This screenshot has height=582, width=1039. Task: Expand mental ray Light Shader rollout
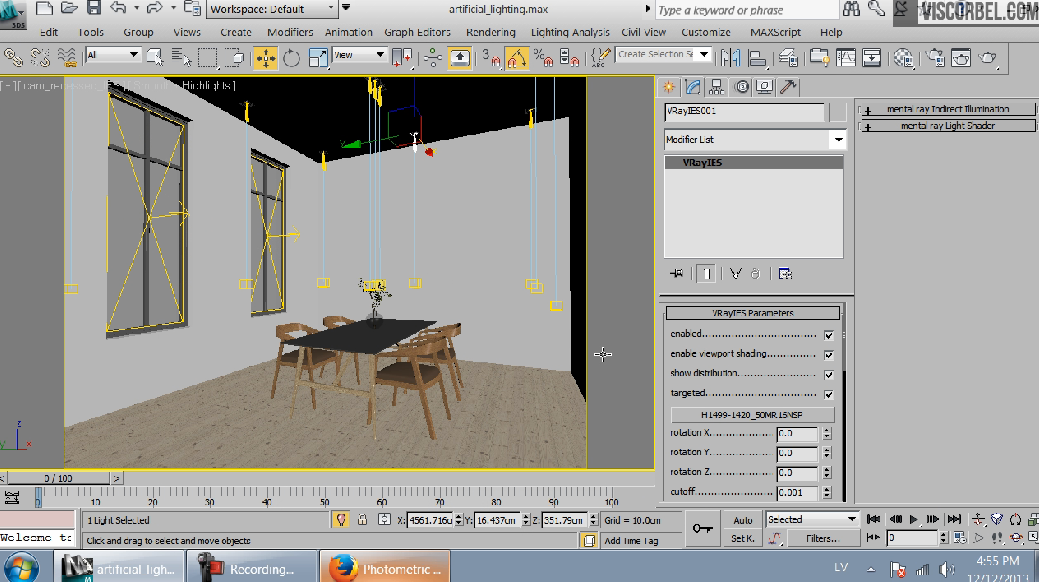(x=947, y=126)
